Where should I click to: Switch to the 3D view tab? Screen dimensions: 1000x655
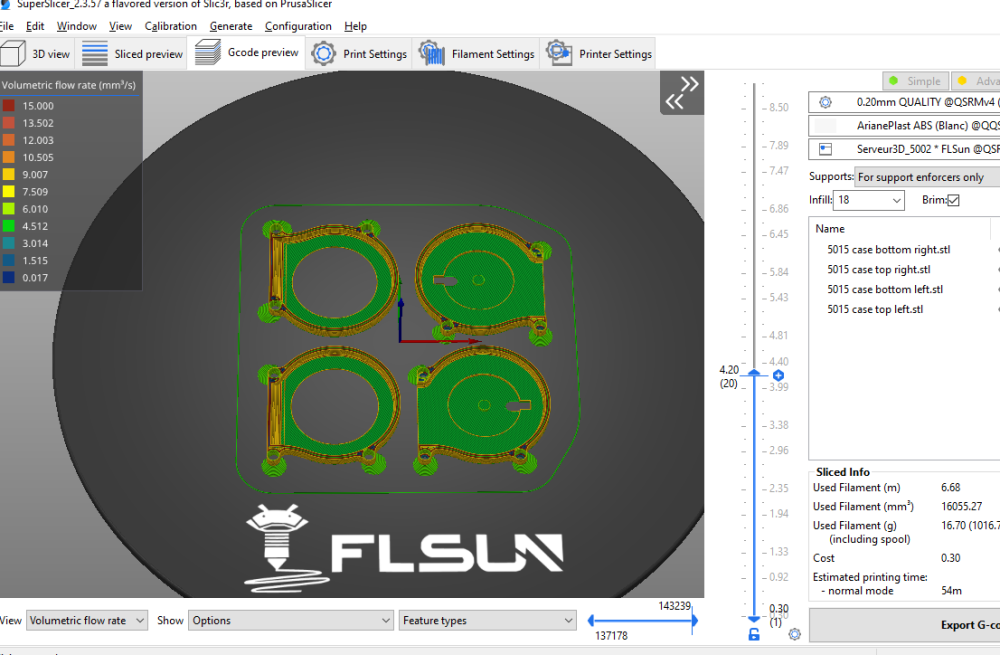(36, 54)
